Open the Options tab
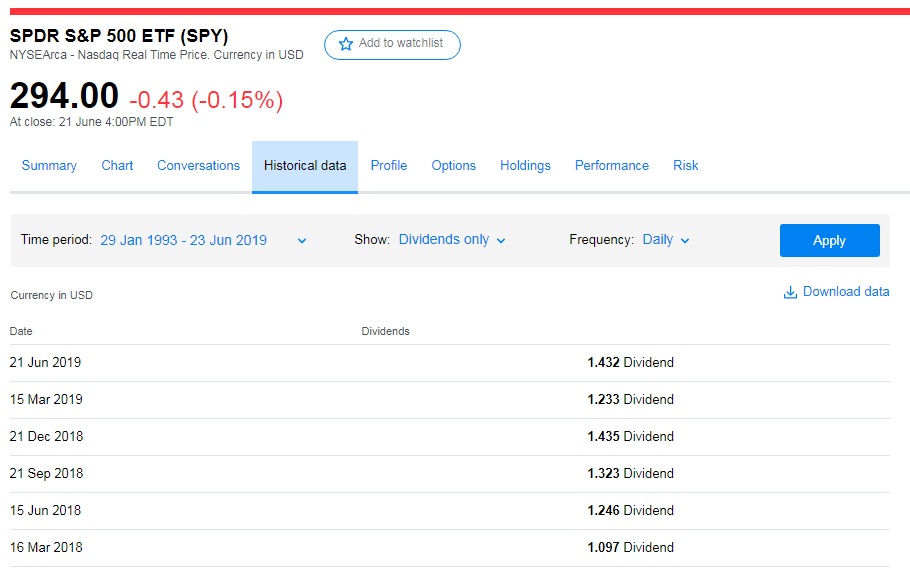The image size is (910, 569). coord(453,166)
